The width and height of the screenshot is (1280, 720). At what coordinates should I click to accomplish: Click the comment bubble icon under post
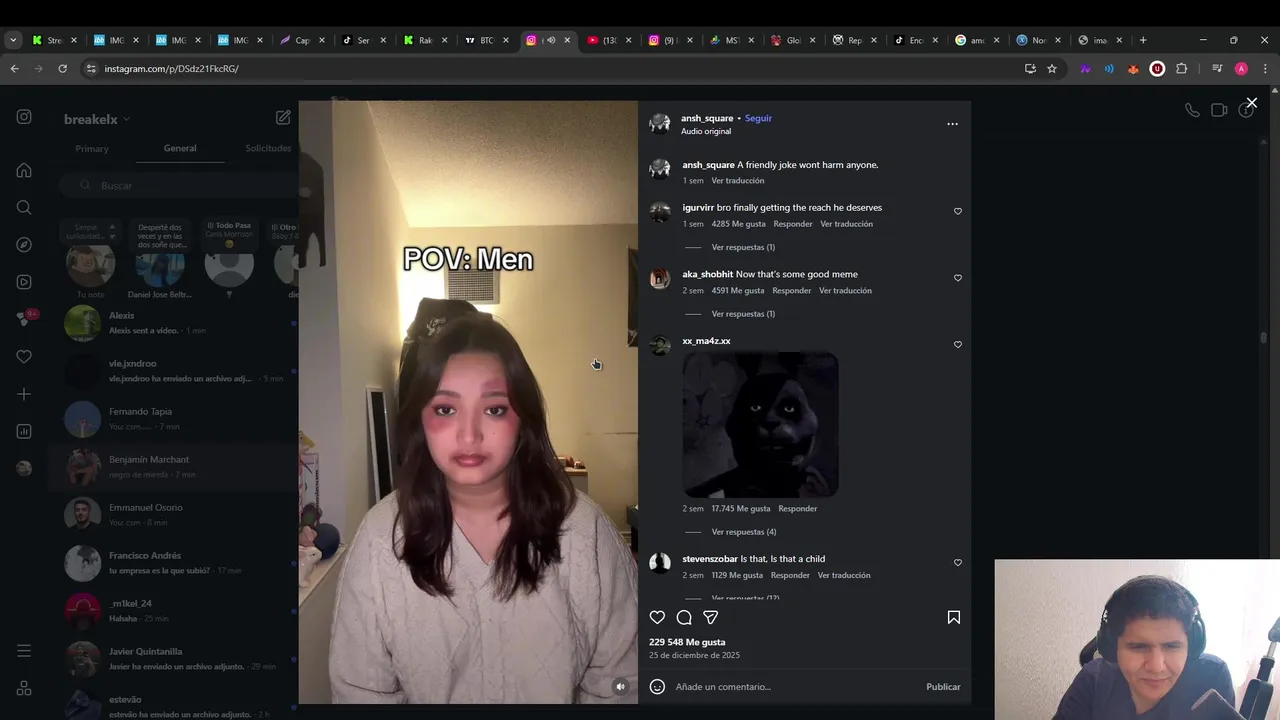(x=684, y=618)
